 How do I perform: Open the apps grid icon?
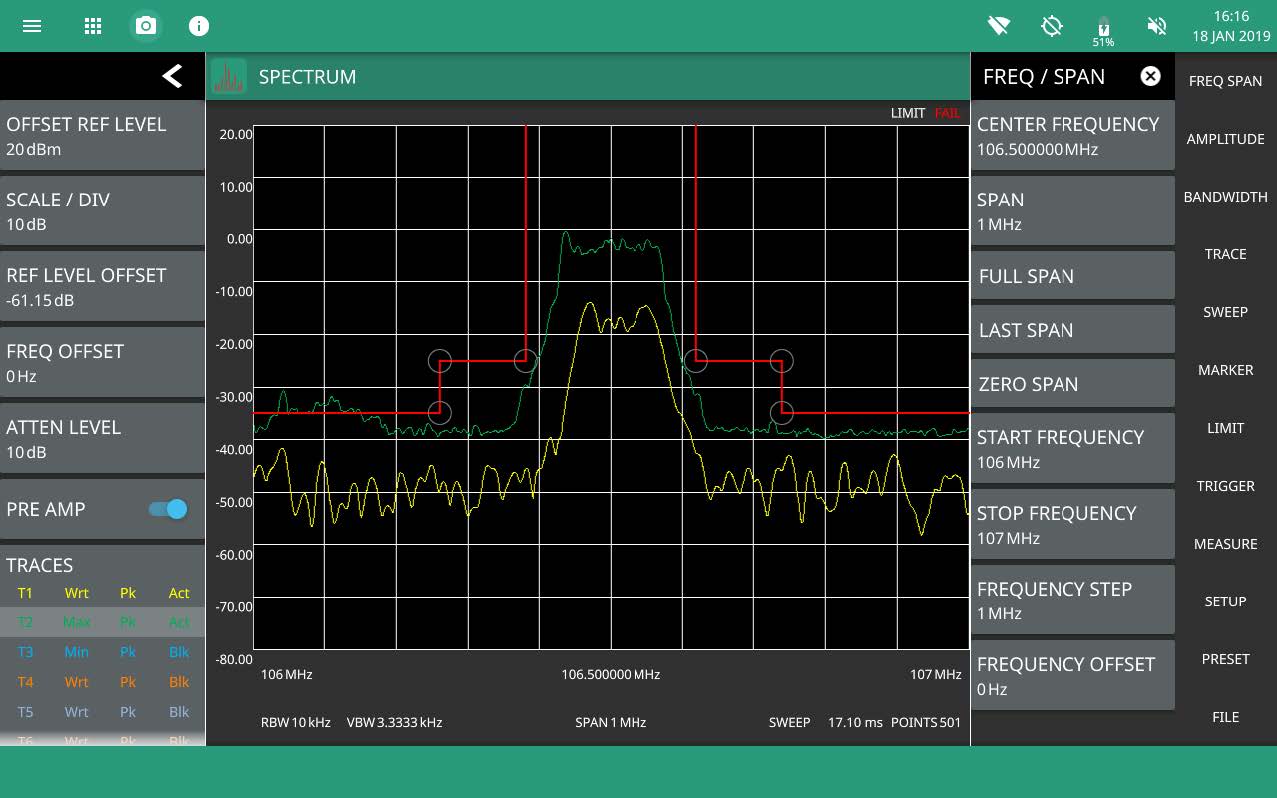[93, 26]
